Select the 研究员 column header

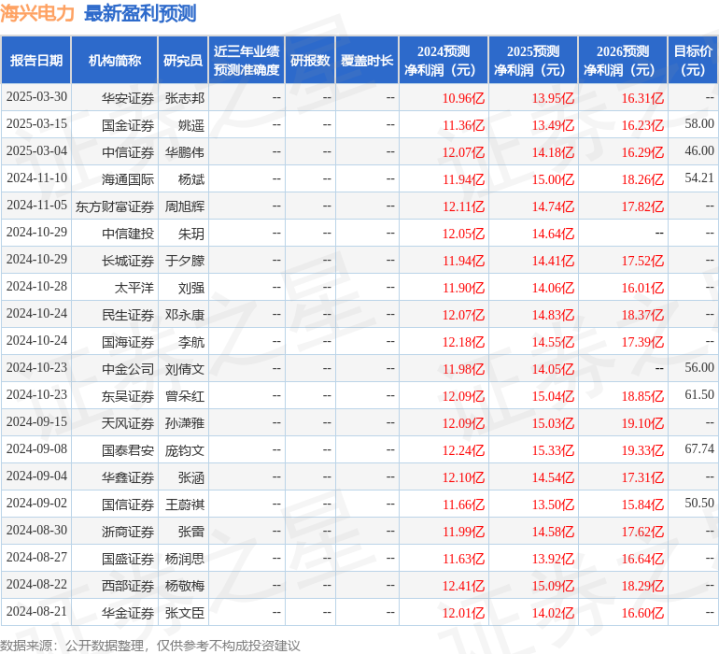pyautogui.click(x=183, y=60)
